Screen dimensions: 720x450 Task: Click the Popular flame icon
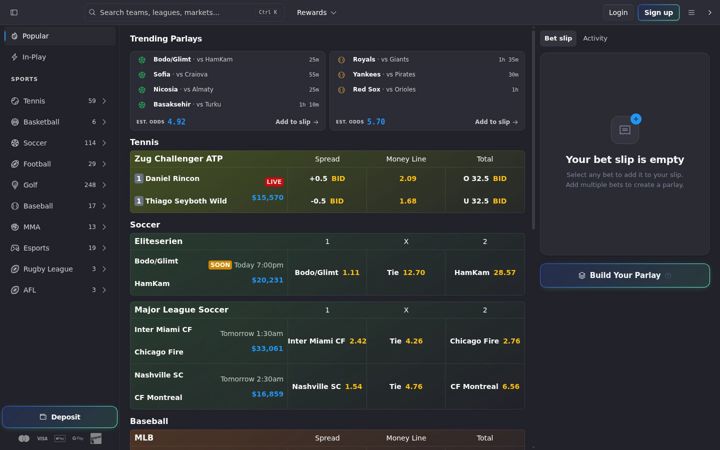coord(14,36)
